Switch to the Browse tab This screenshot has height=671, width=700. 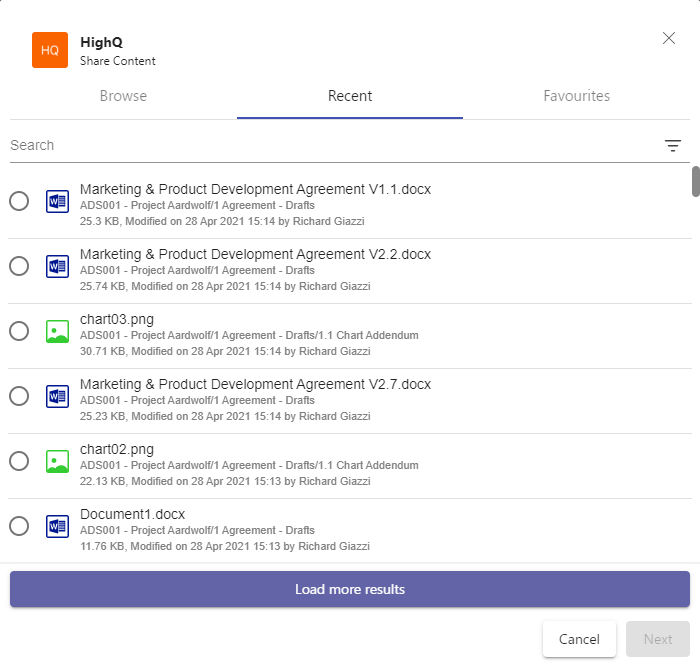pyautogui.click(x=123, y=97)
